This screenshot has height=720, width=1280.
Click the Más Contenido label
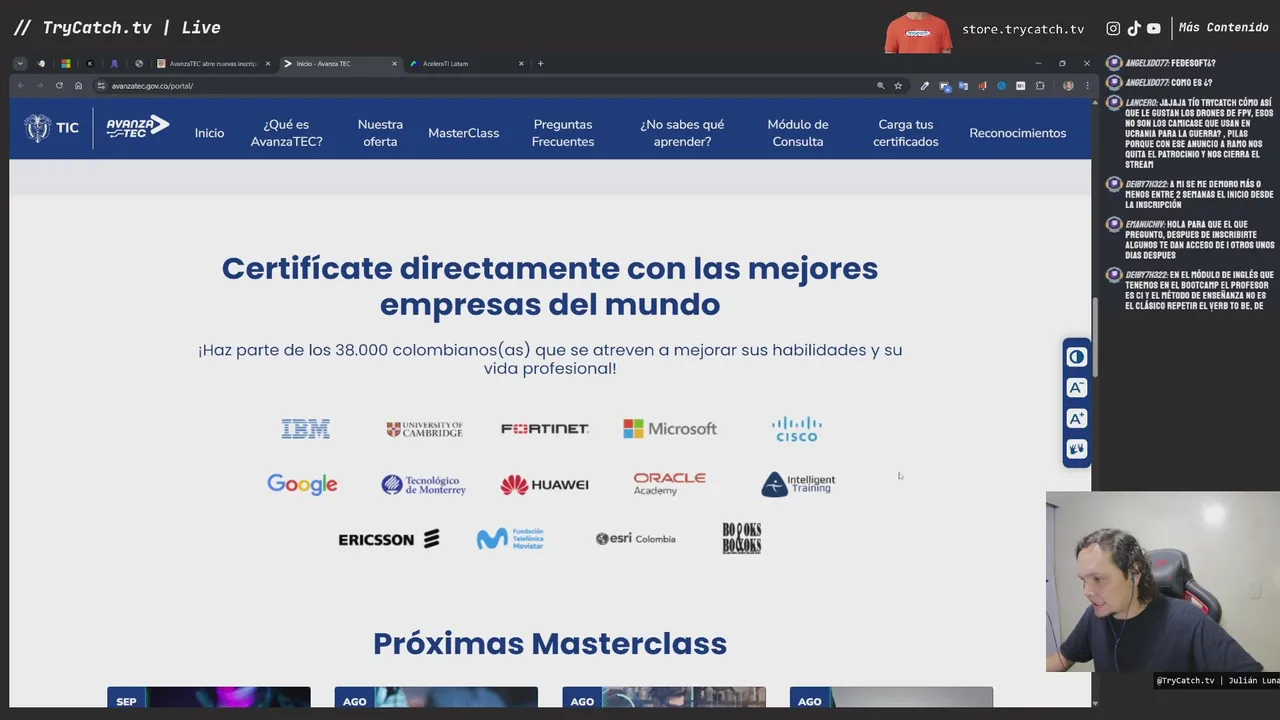[x=1223, y=28]
